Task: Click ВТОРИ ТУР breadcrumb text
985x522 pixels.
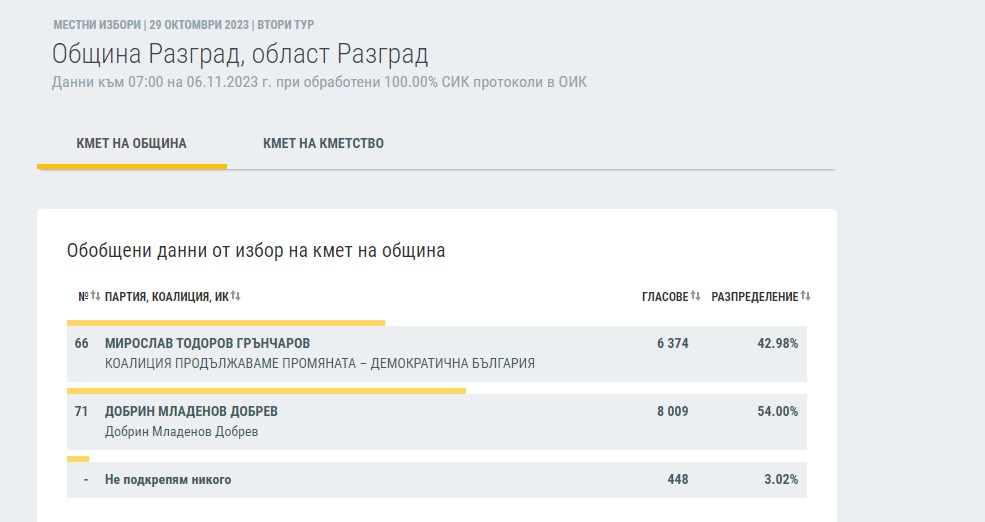Action: tap(285, 24)
